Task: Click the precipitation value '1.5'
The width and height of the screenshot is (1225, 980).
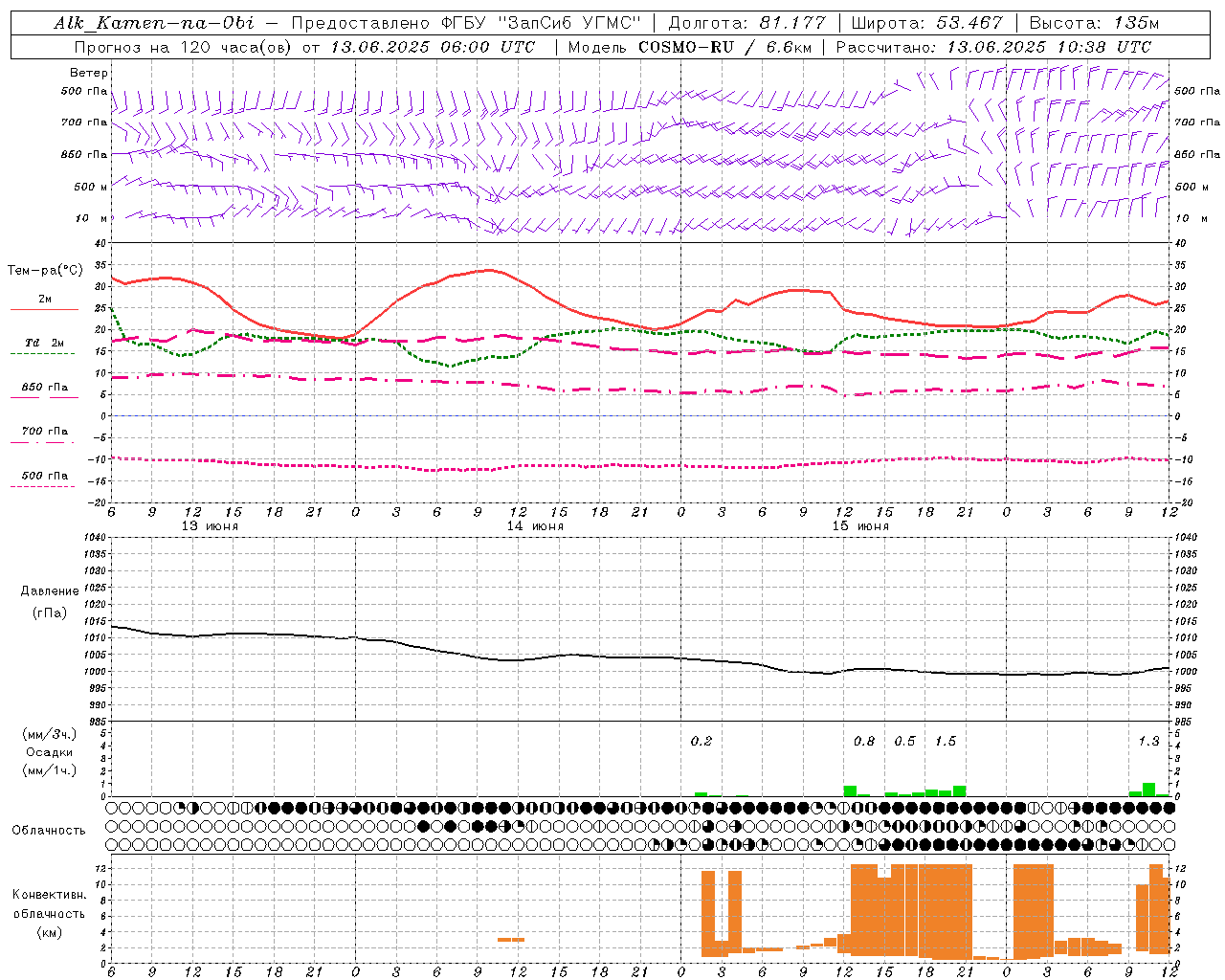Action: coord(946,741)
